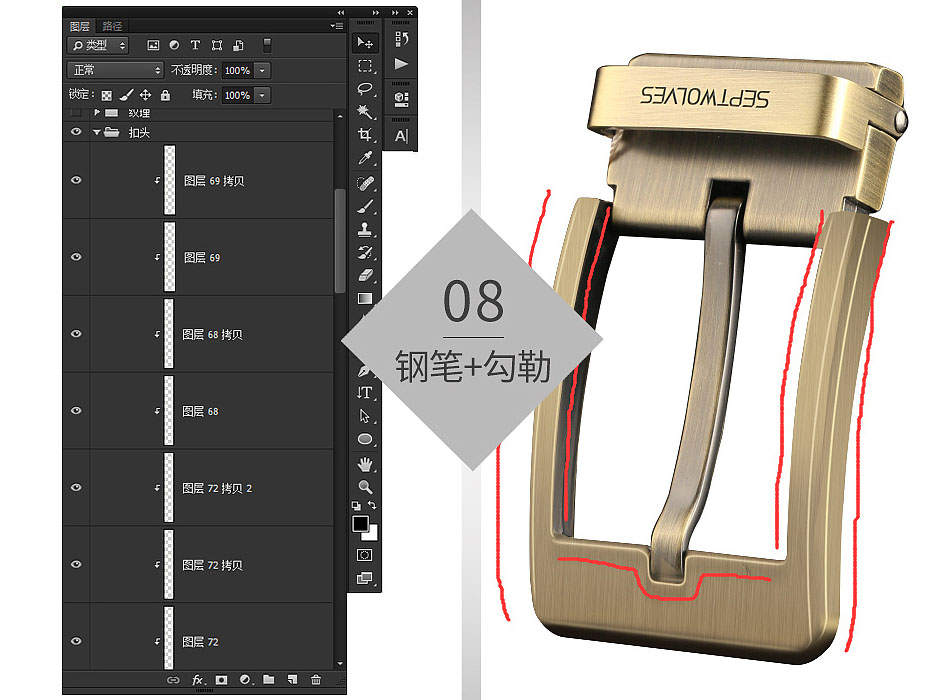Select the Clone Stamp tool
948x700 pixels.
tap(365, 229)
